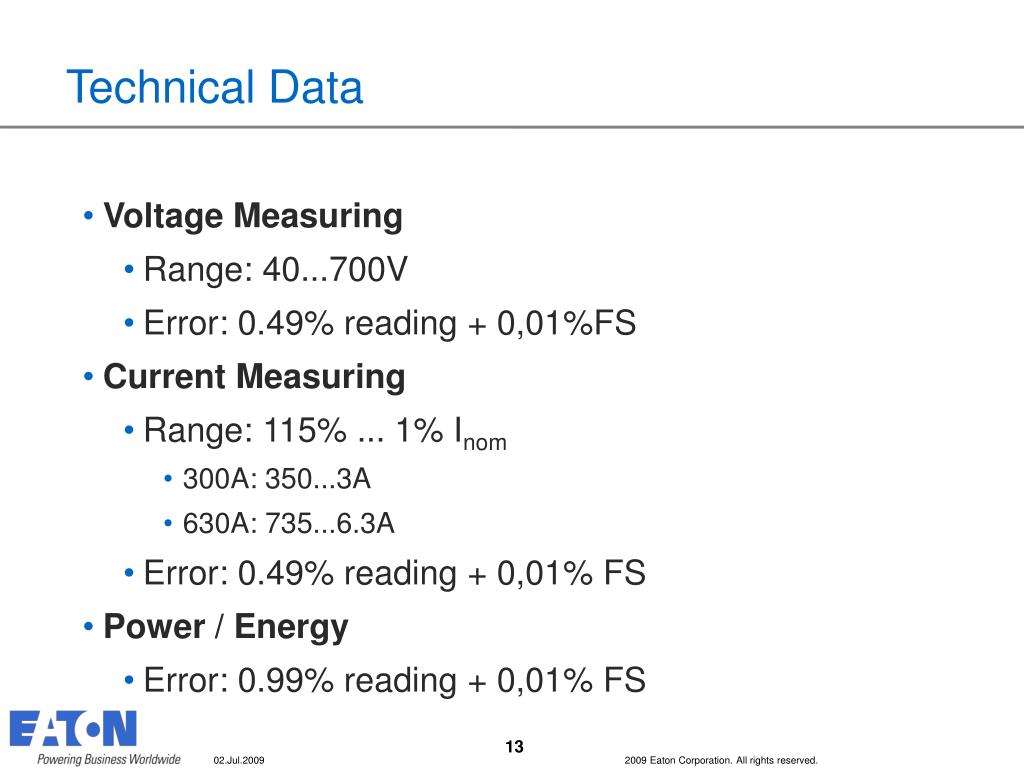Click the page number 13
The image size is (1024, 768).
coord(515,746)
